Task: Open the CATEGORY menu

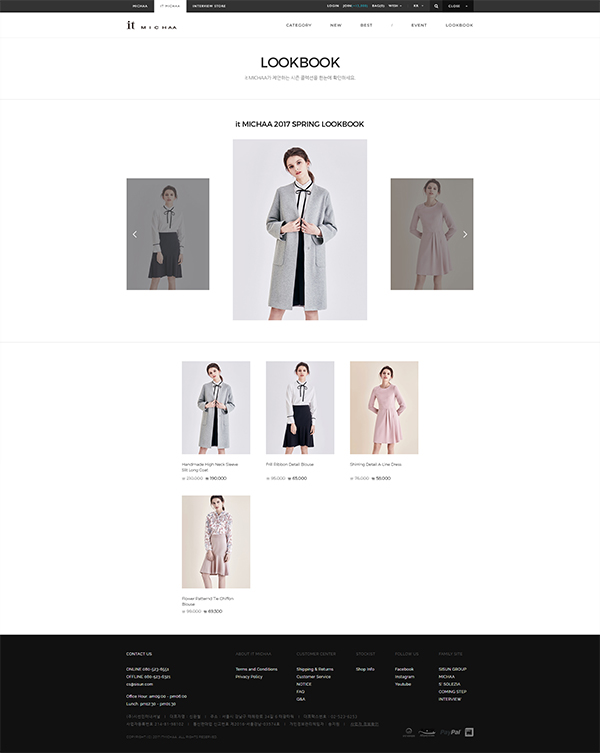Action: point(299,25)
